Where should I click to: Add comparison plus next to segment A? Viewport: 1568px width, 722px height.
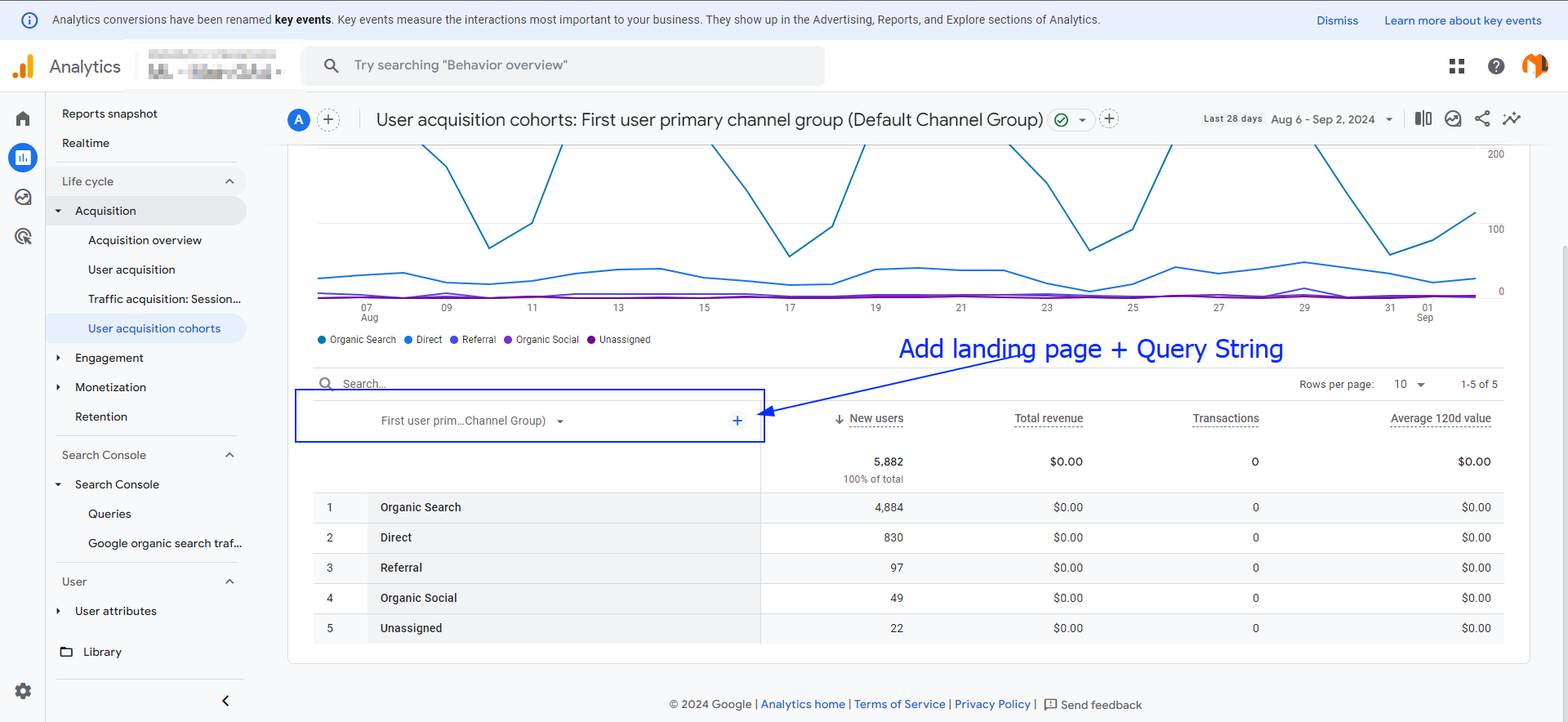328,120
